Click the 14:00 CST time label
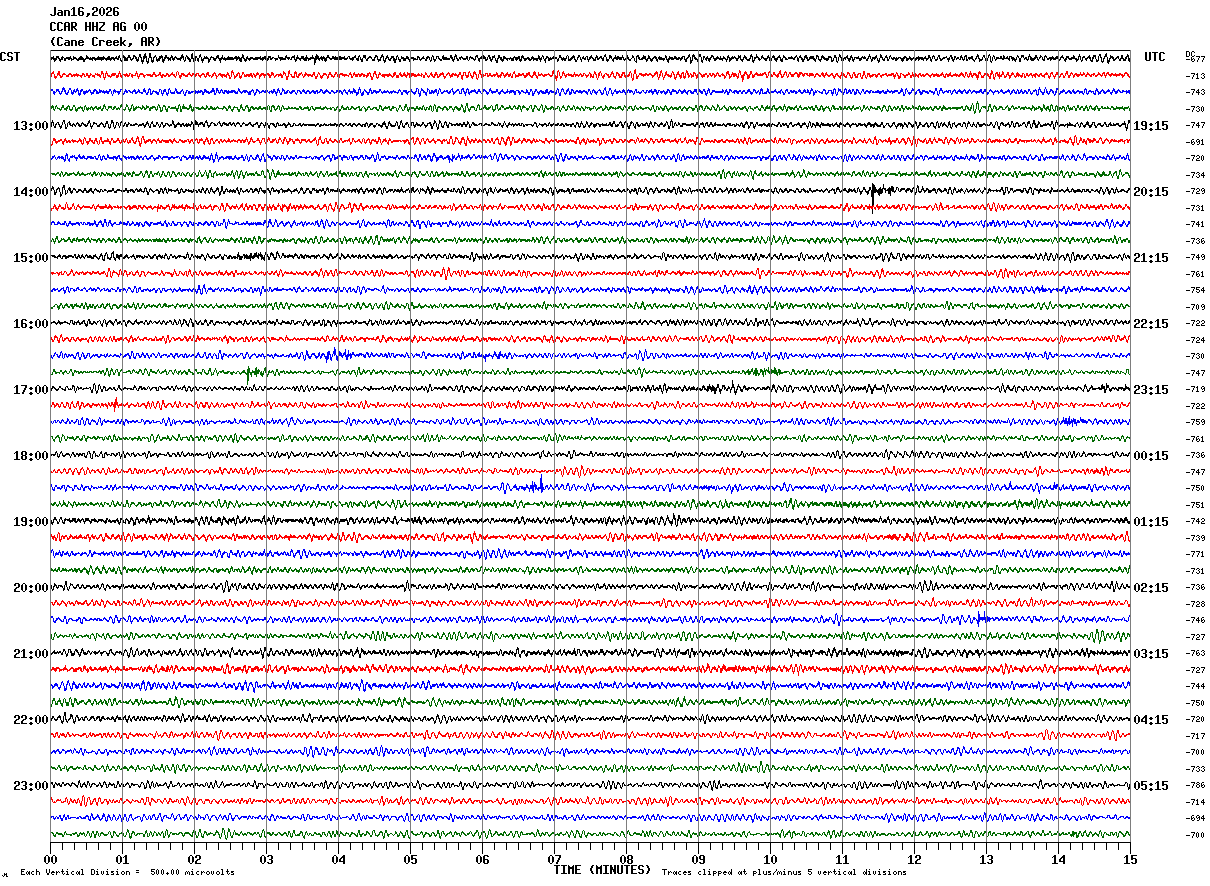The width and height of the screenshot is (1210, 886). click(x=30, y=192)
